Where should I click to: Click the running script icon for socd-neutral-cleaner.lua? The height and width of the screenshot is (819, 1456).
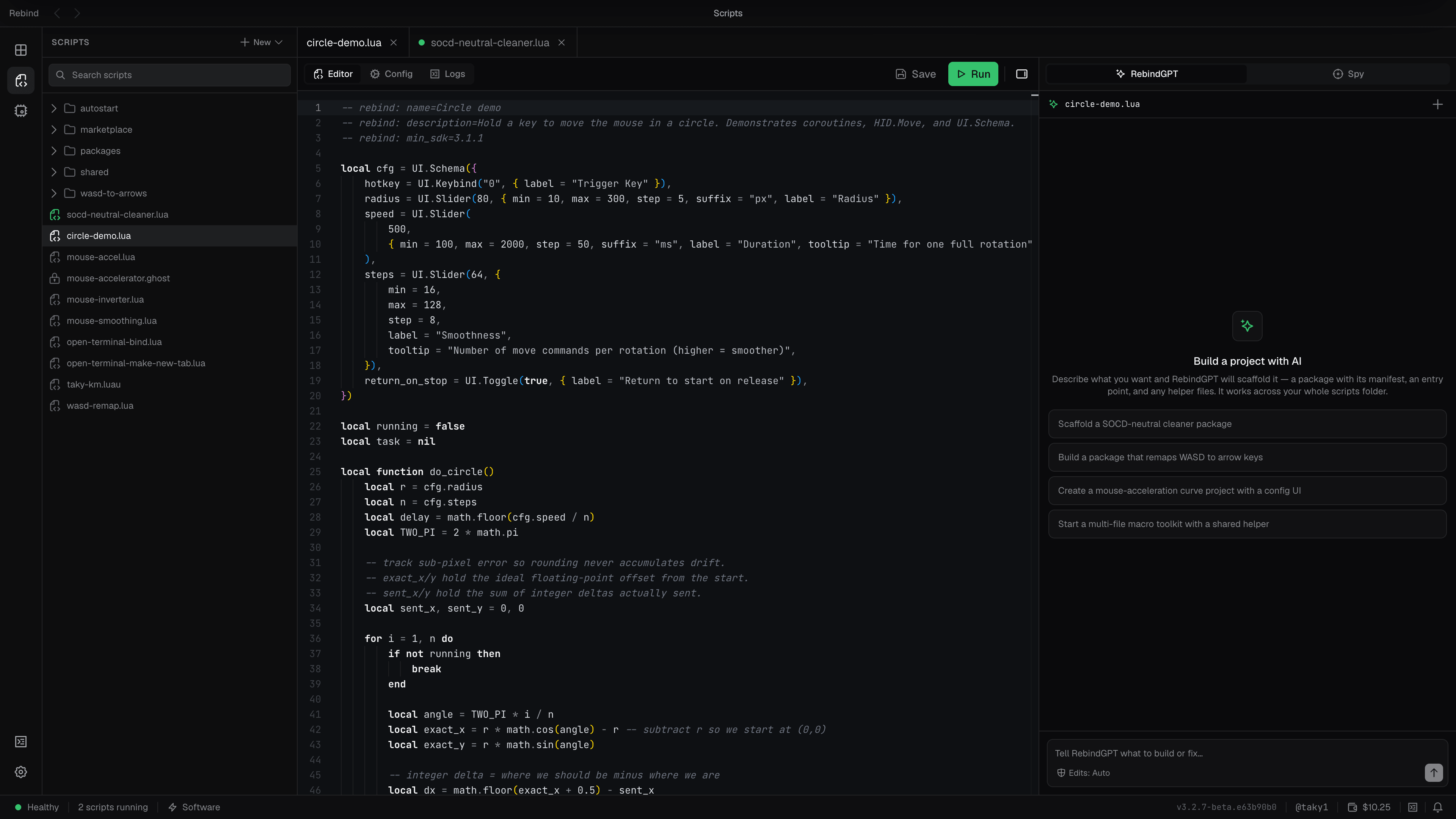[55, 215]
